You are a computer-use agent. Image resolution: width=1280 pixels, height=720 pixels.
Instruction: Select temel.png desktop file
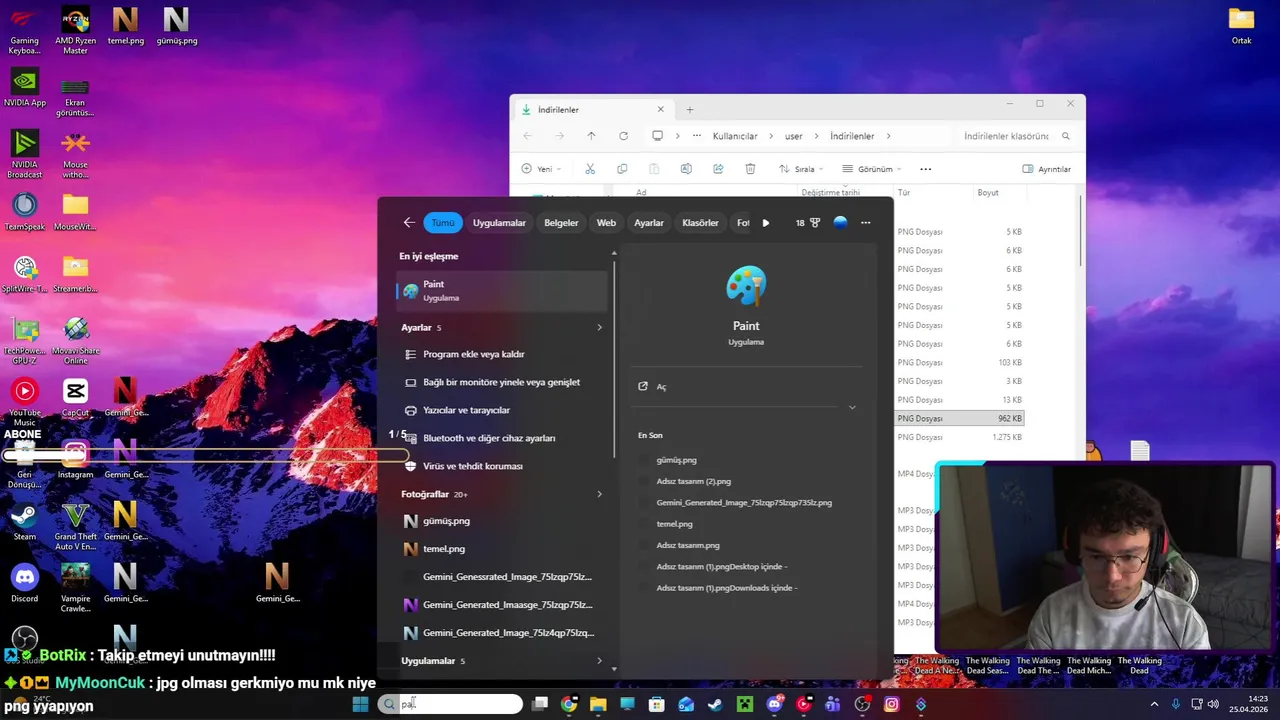click(x=125, y=25)
